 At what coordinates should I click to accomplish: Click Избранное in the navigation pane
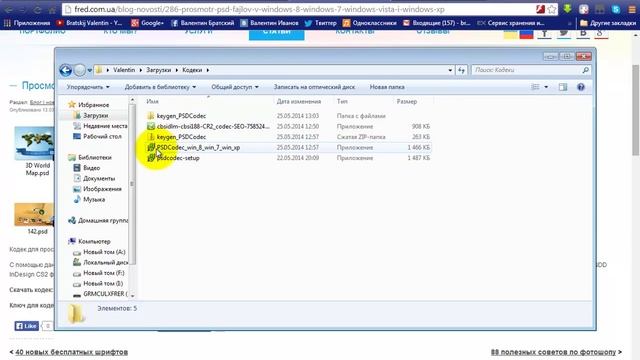click(x=93, y=105)
